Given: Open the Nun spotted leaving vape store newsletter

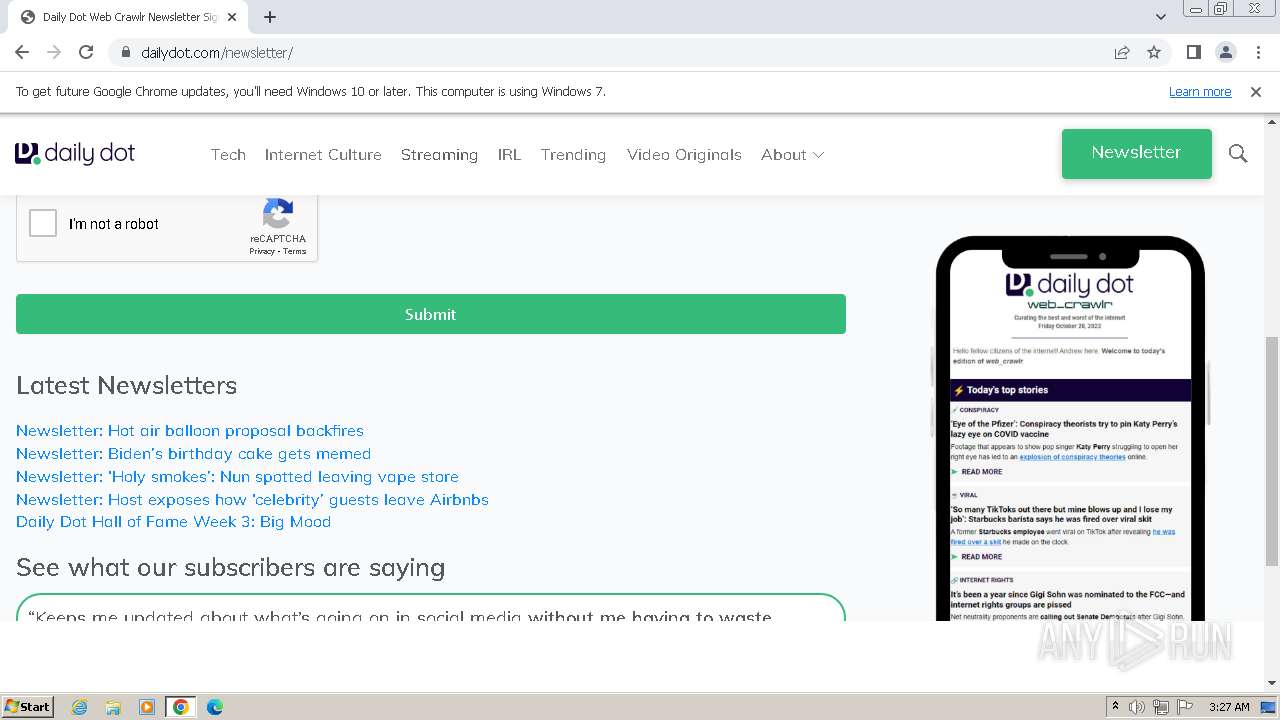Looking at the screenshot, I should [x=237, y=476].
